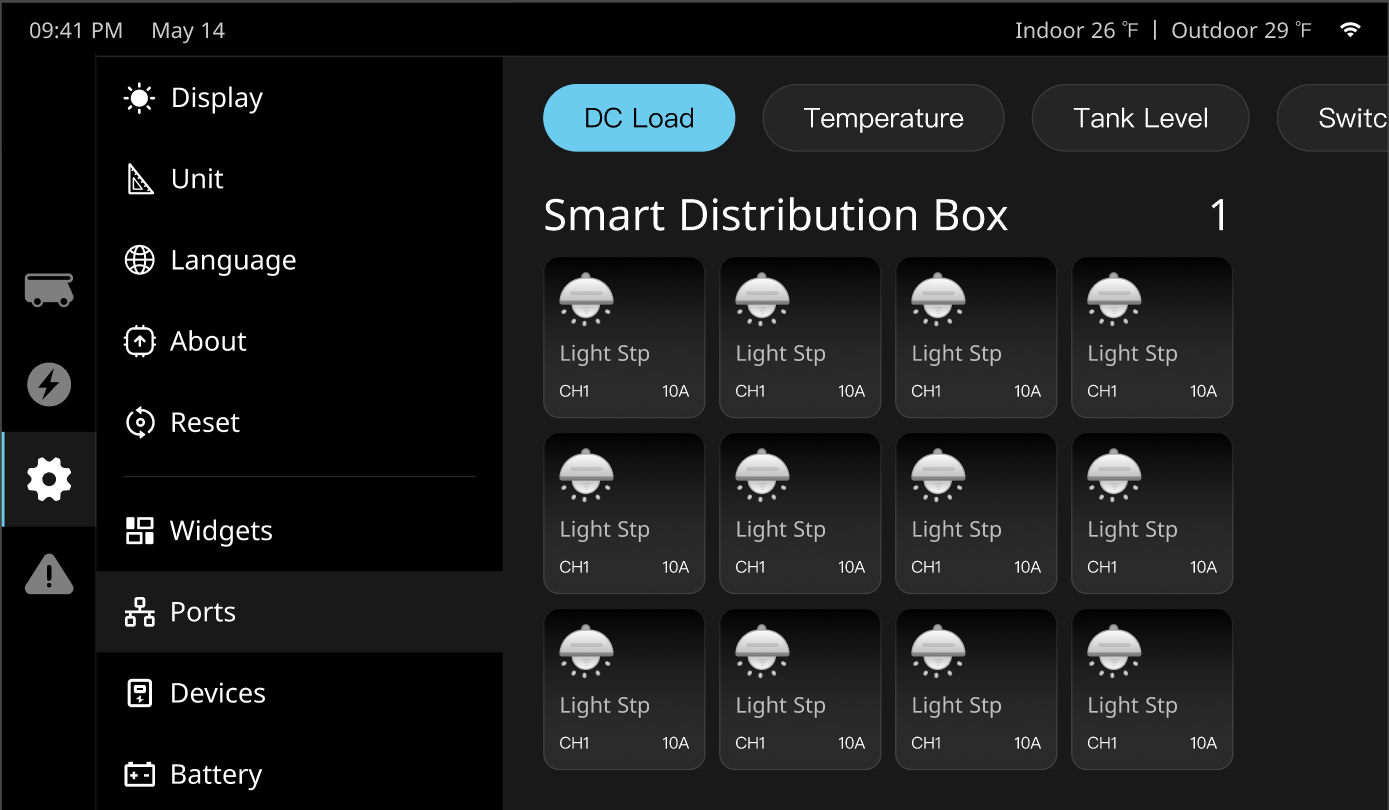Select the DC Load tab
This screenshot has height=810, width=1389.
[x=639, y=118]
